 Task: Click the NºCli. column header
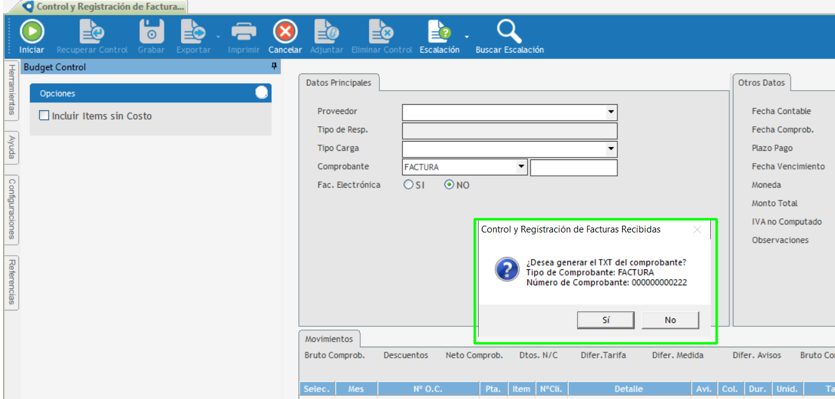[551, 389]
